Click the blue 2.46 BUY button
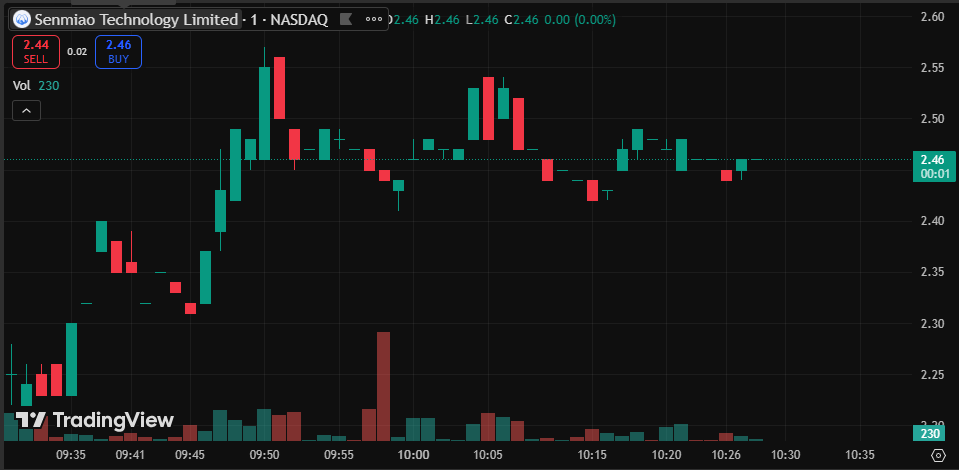 coord(118,51)
